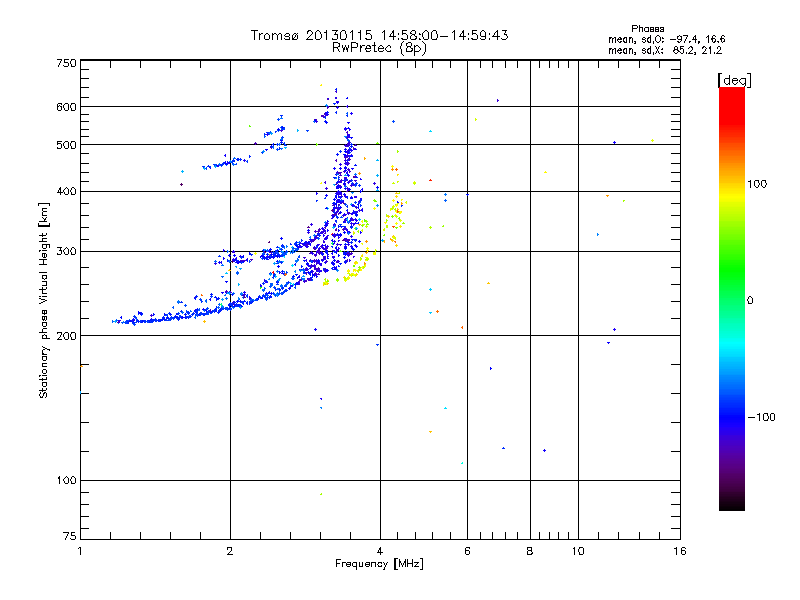Click the y-axis tick label '500'
Viewport: 800px width, 600px height.
point(66,145)
